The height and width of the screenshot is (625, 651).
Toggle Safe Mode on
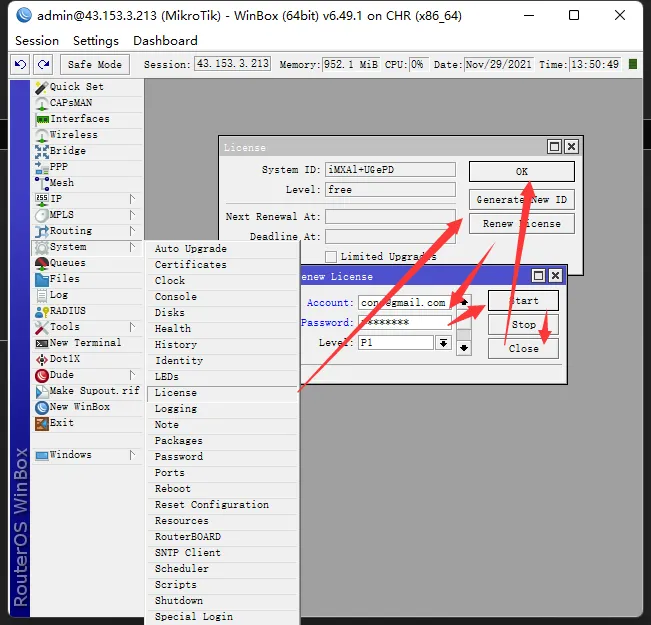pos(94,64)
